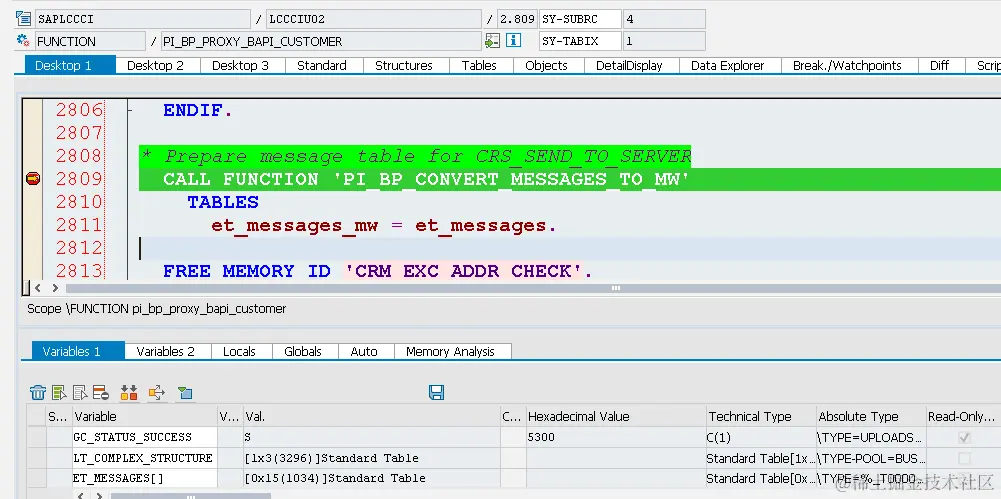Click the value [0x15(1034)]Standard Table
Image resolution: width=1001 pixels, height=499 pixels.
pyautogui.click(x=335, y=478)
